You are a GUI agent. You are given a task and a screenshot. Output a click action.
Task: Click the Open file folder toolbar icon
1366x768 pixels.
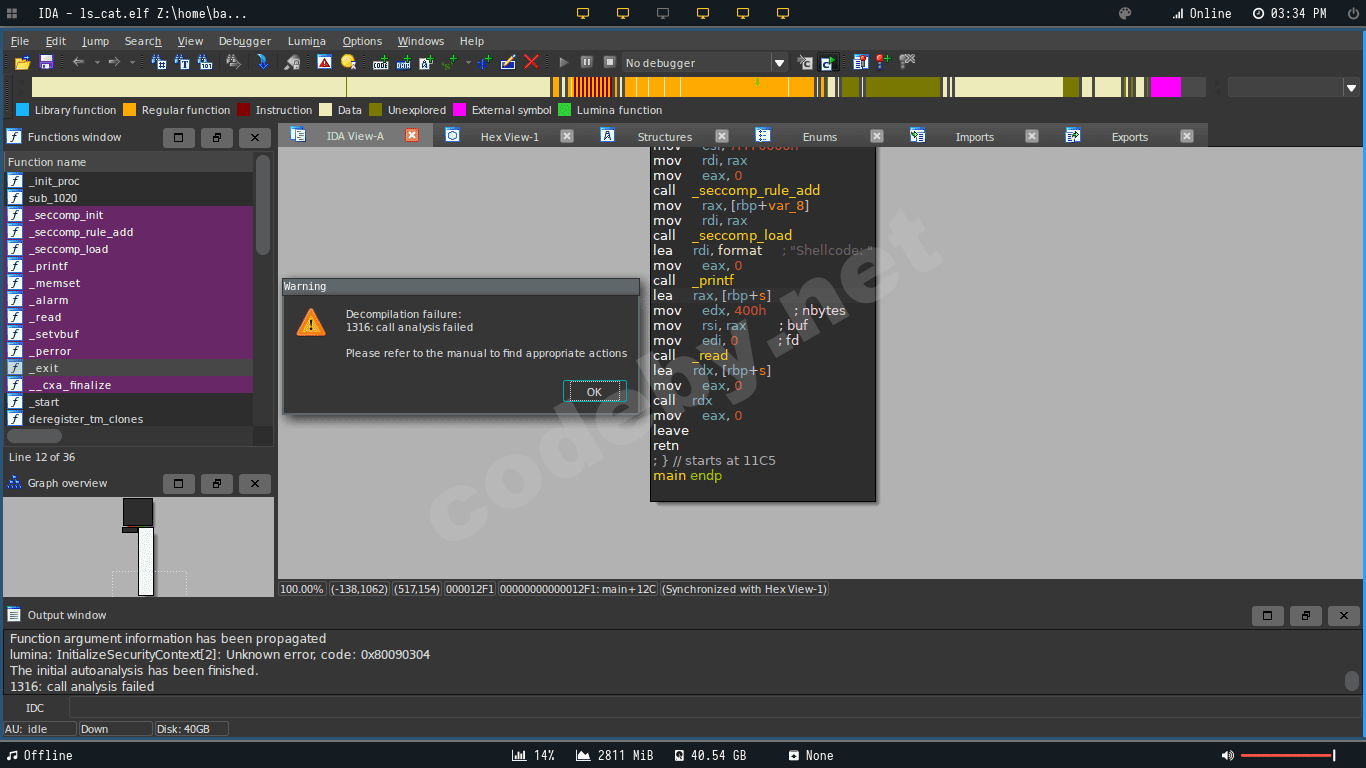[x=22, y=62]
